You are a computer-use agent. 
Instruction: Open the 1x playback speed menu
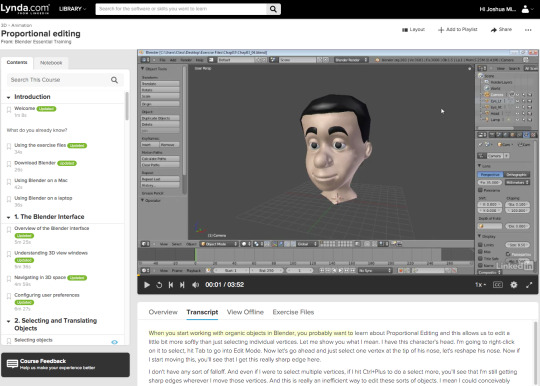480,285
